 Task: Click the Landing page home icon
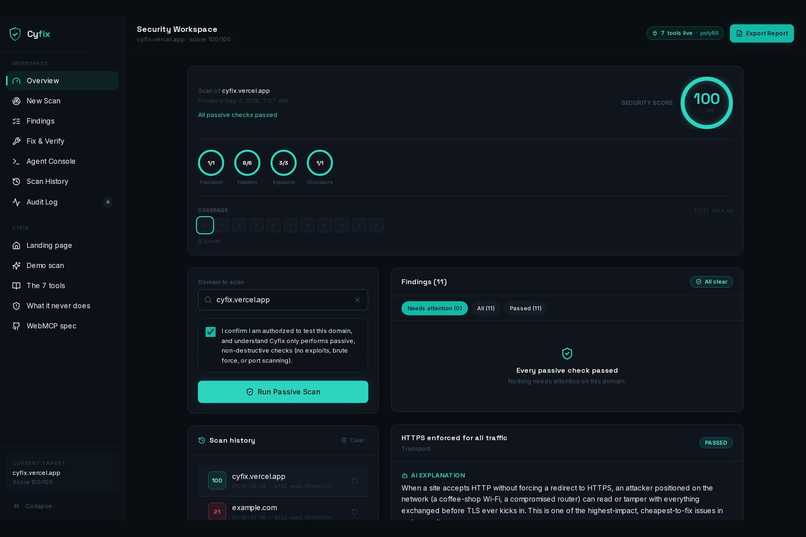tap(16, 245)
